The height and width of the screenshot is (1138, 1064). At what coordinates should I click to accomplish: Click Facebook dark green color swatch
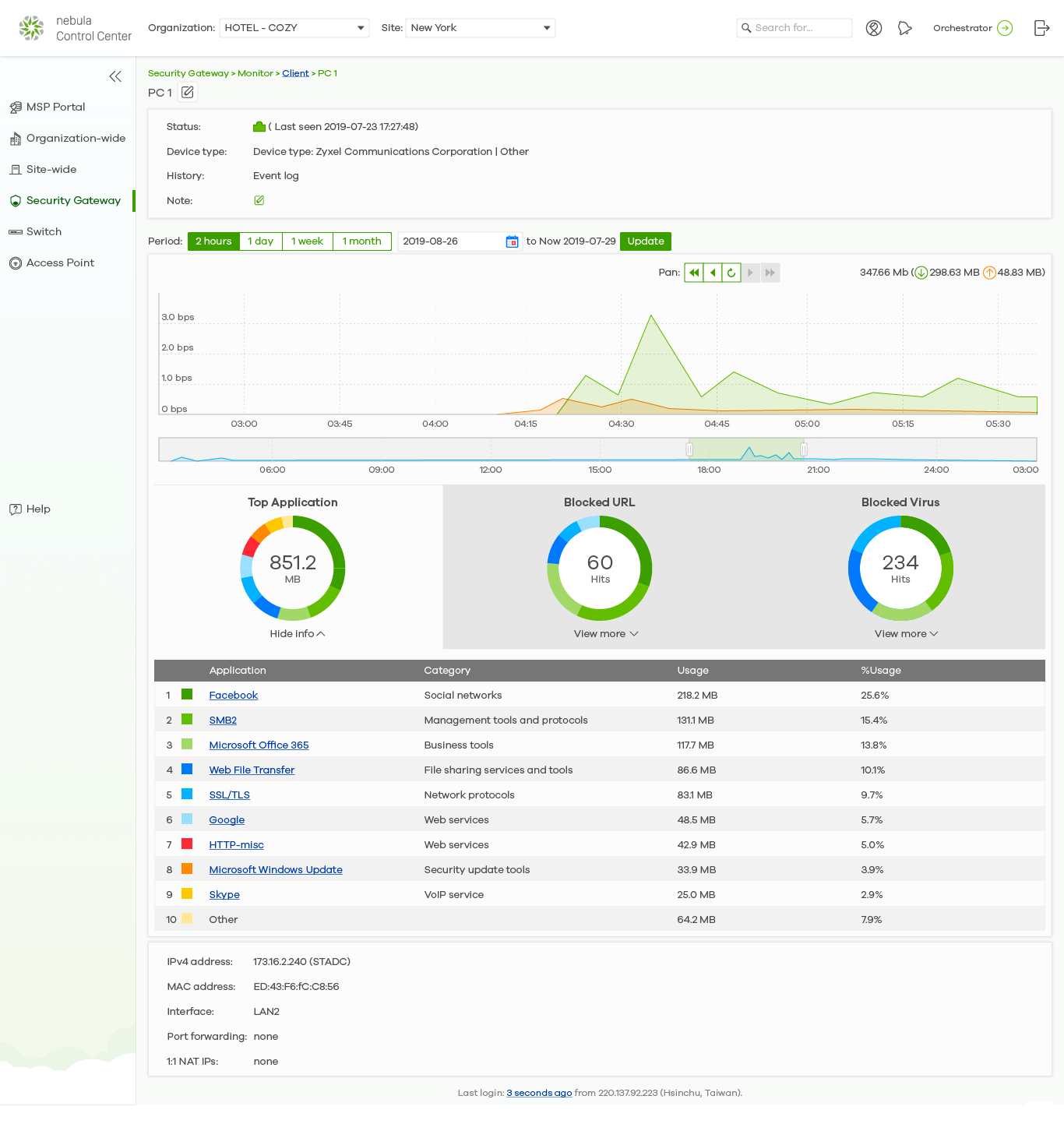tap(187, 694)
